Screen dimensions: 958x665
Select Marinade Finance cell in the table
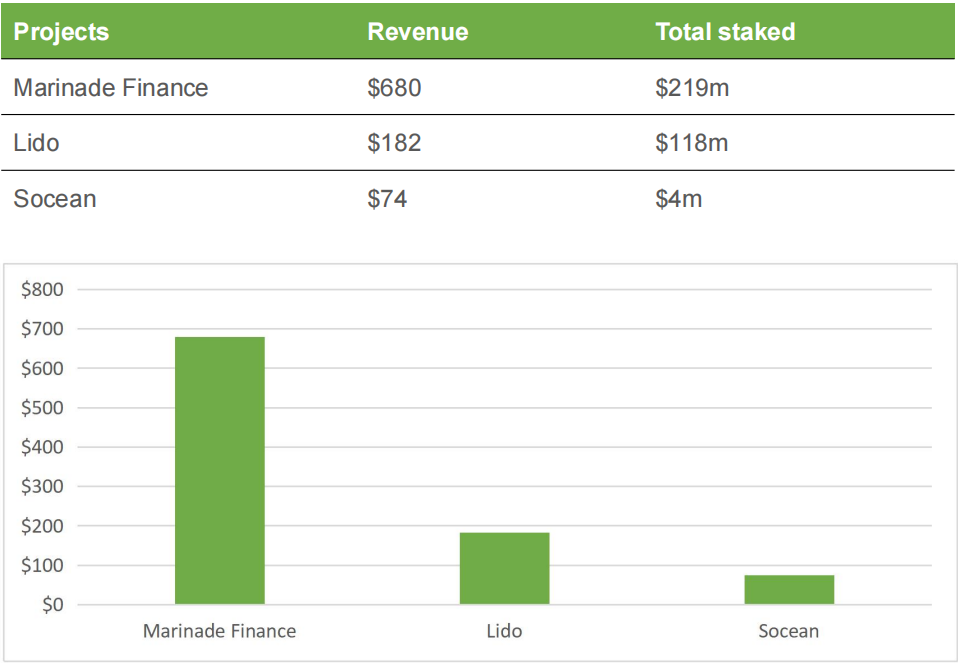111,88
